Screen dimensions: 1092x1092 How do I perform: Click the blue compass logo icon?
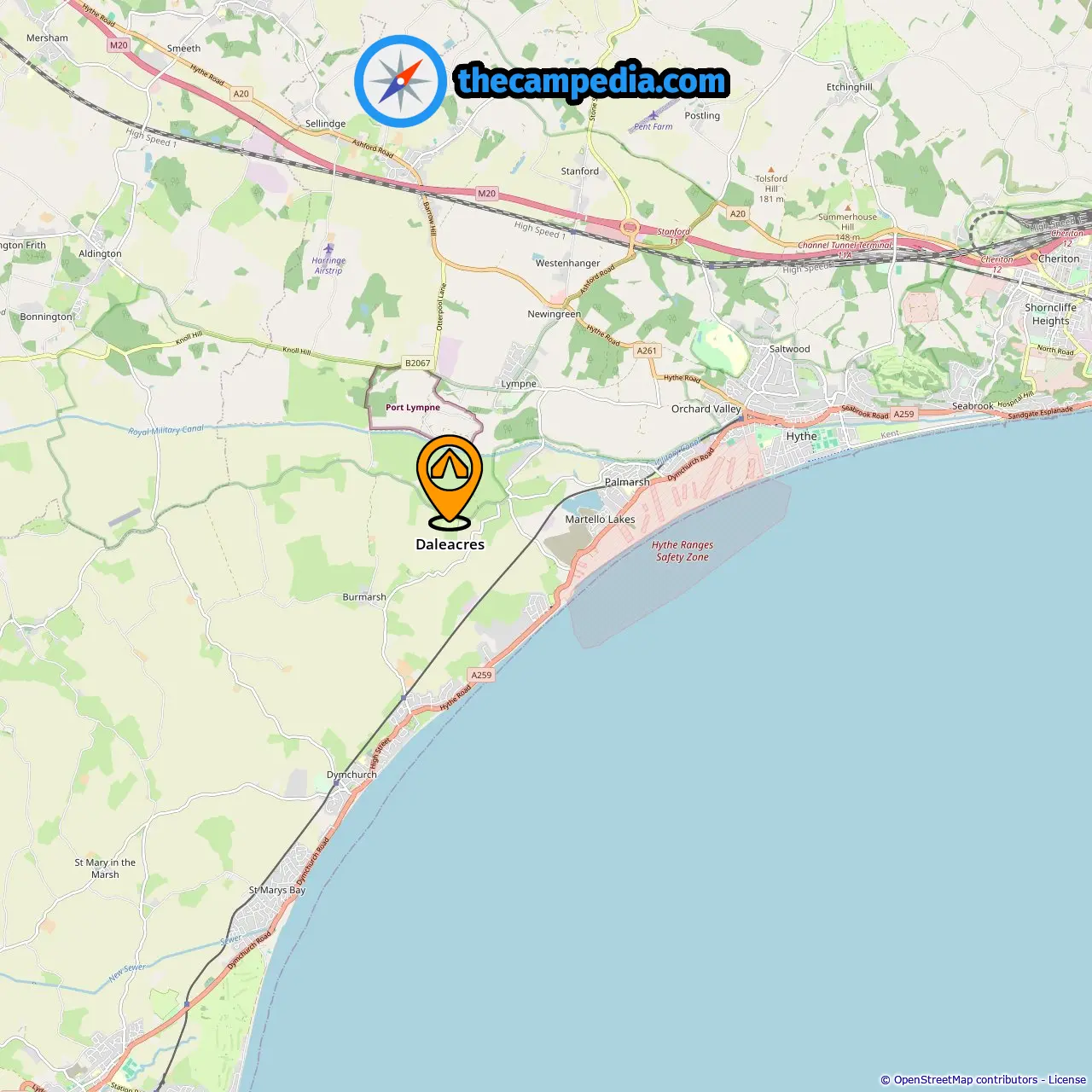click(400, 81)
